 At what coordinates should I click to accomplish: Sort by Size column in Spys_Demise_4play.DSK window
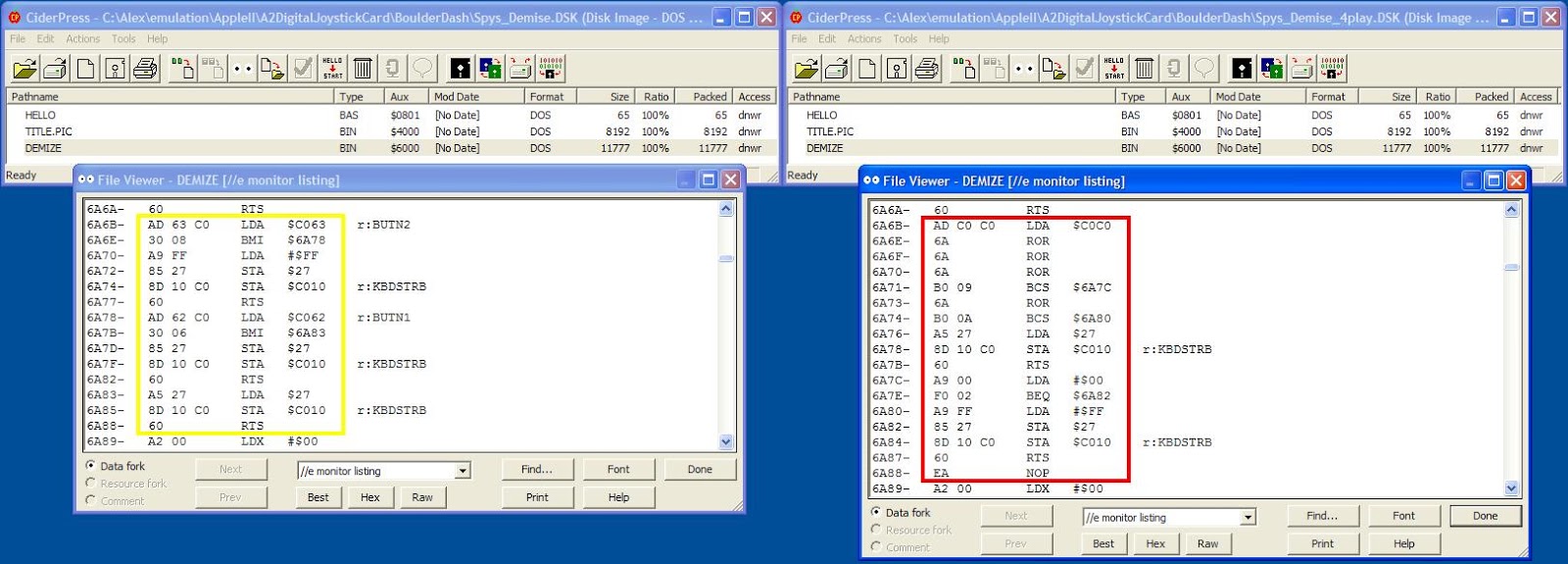point(1389,96)
